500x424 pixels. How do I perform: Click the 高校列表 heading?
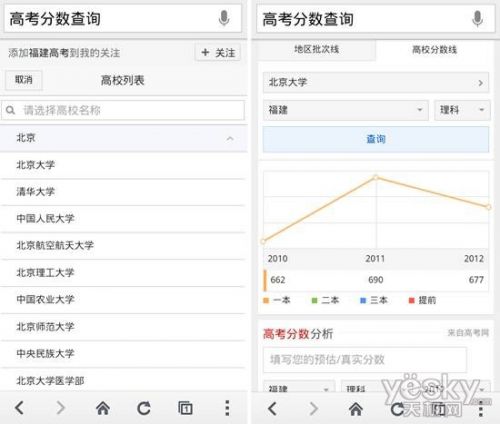coord(122,80)
